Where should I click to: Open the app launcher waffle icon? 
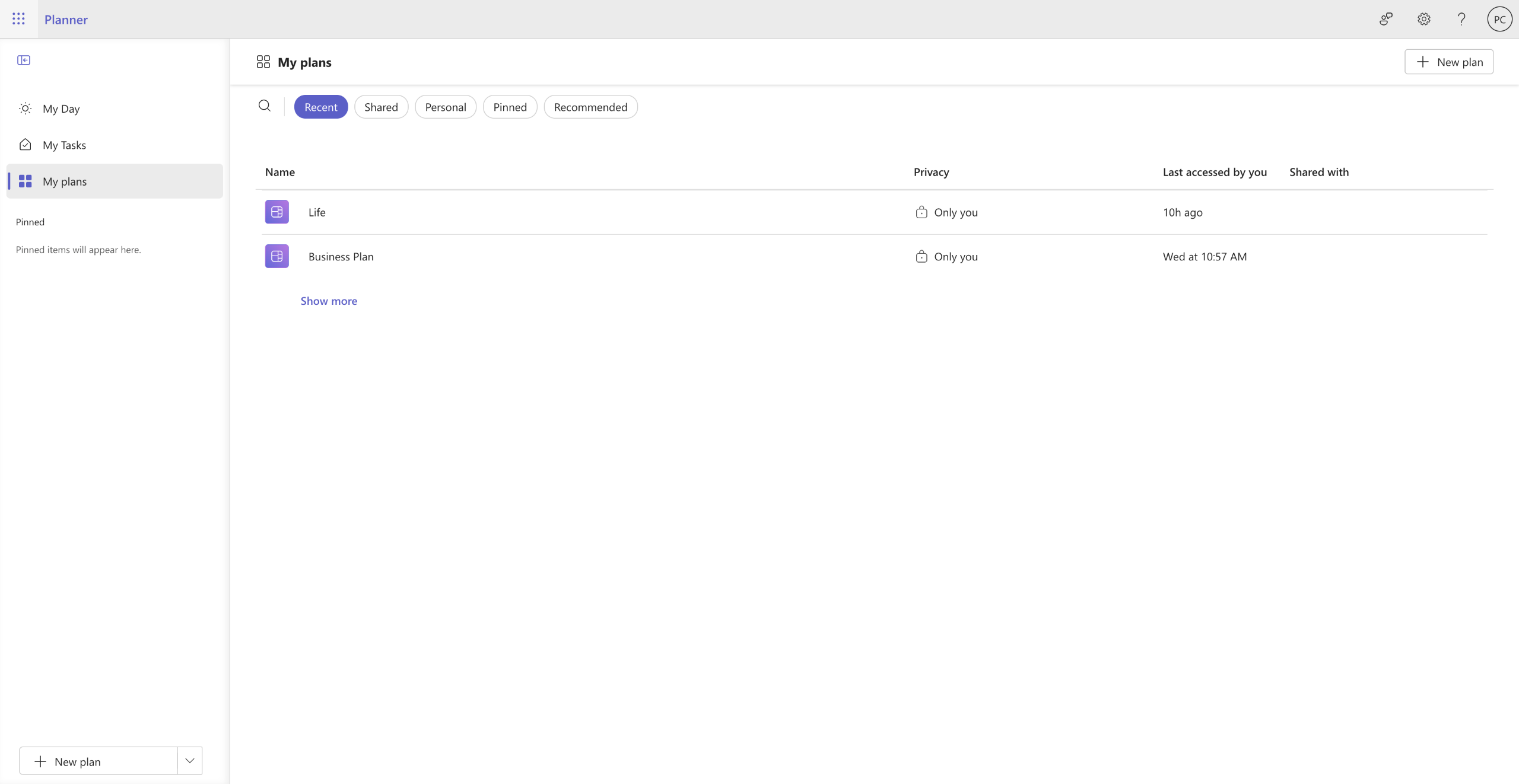(x=18, y=19)
